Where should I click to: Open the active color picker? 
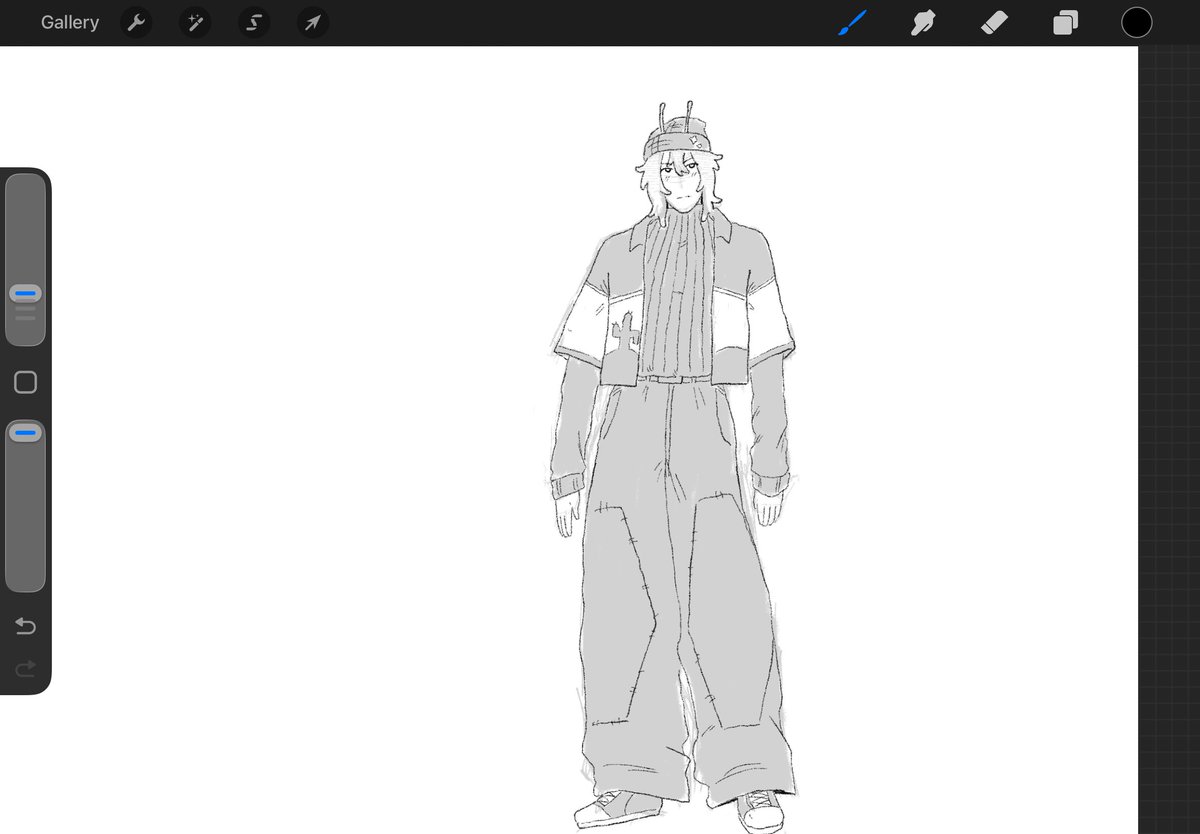click(1136, 22)
